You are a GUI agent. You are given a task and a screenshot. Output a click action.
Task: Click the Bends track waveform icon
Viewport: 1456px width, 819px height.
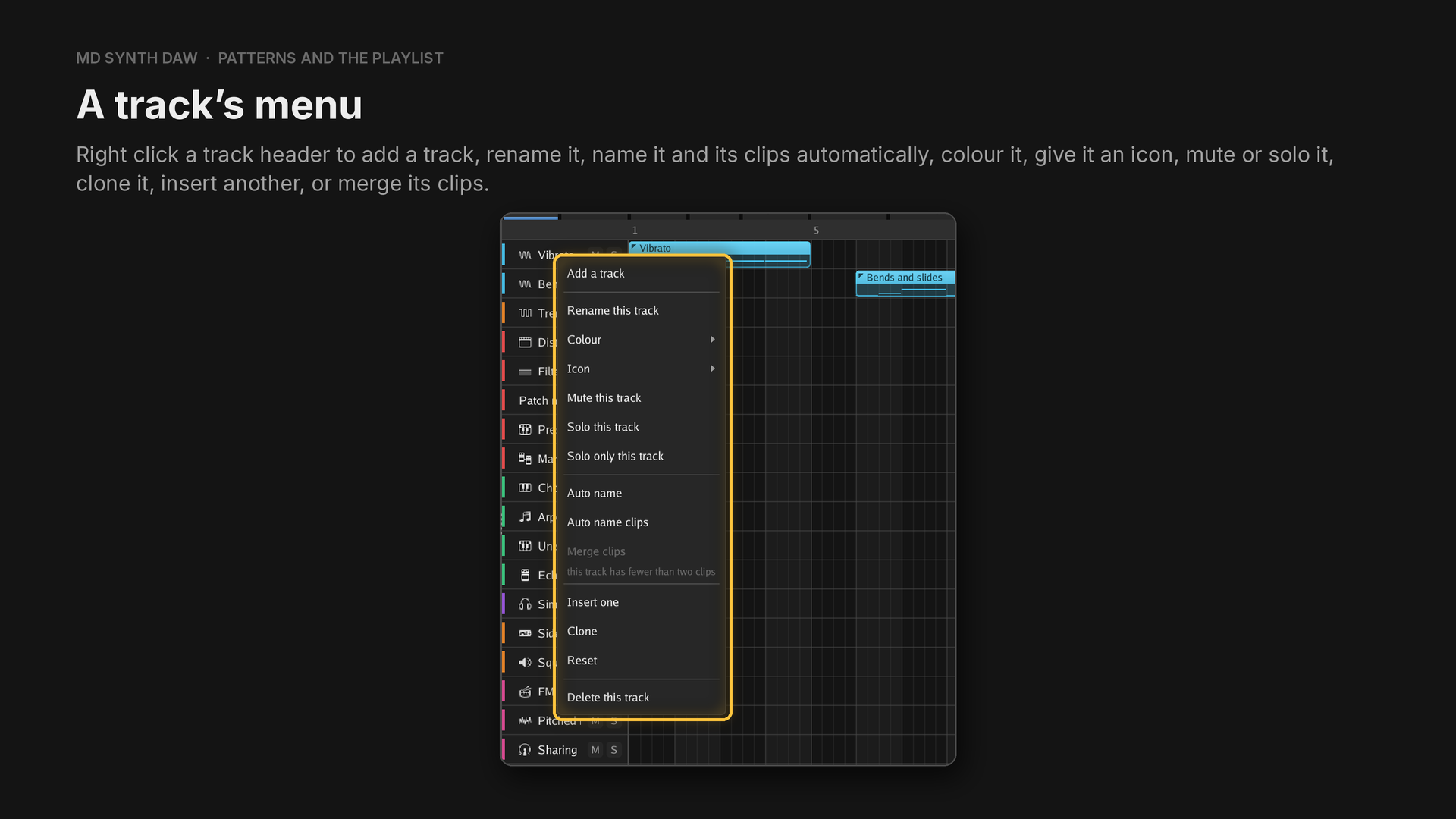point(525,284)
